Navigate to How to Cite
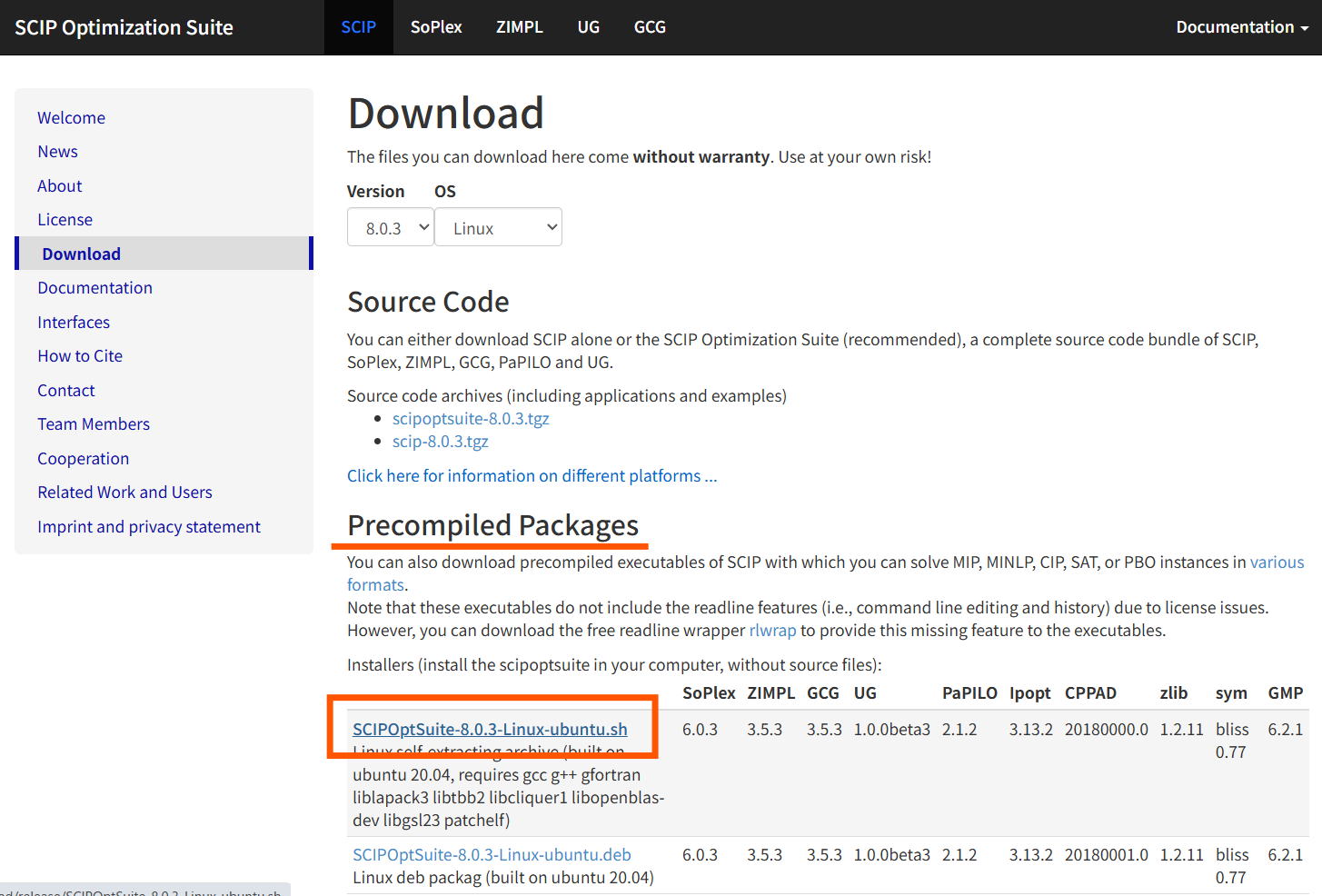 [80, 356]
